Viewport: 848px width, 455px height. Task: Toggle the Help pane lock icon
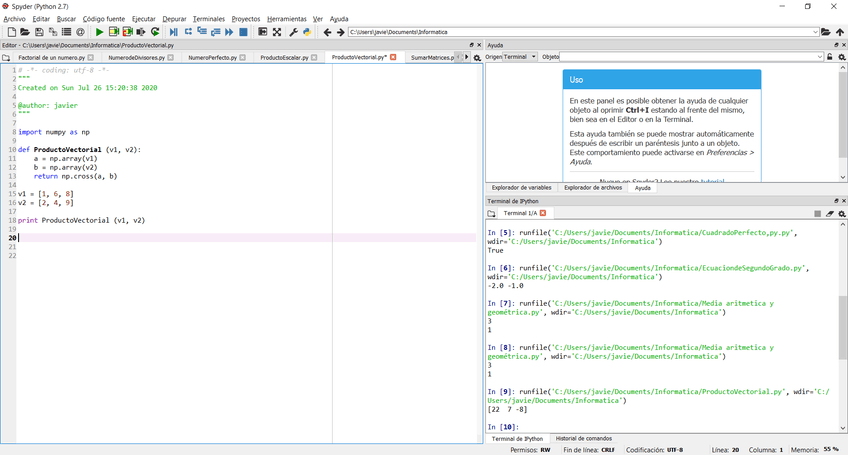(x=830, y=57)
